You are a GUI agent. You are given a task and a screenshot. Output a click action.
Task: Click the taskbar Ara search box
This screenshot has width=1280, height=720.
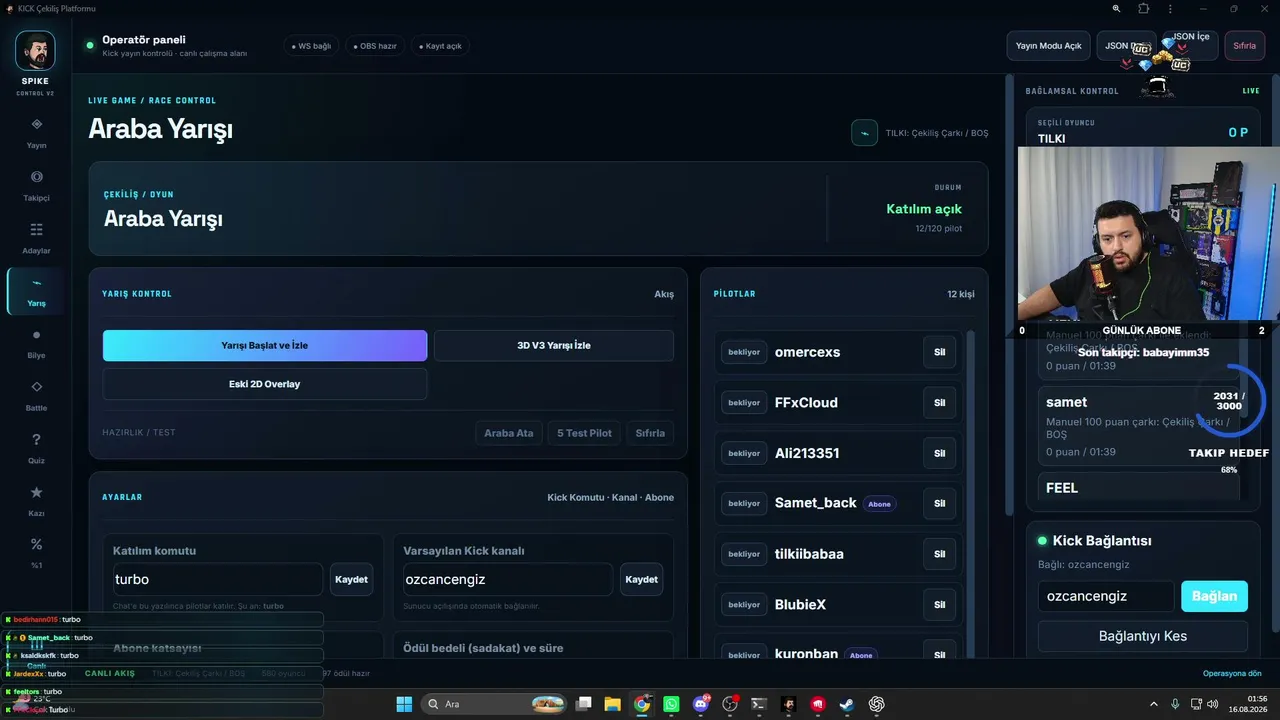coord(495,704)
